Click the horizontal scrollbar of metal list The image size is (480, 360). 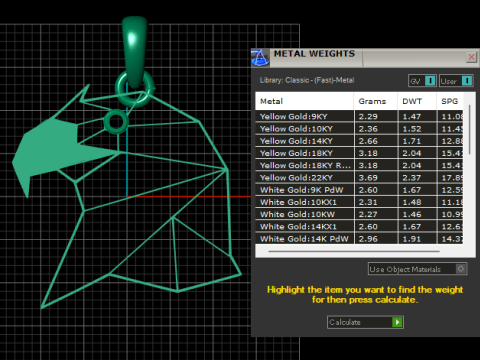(354, 251)
